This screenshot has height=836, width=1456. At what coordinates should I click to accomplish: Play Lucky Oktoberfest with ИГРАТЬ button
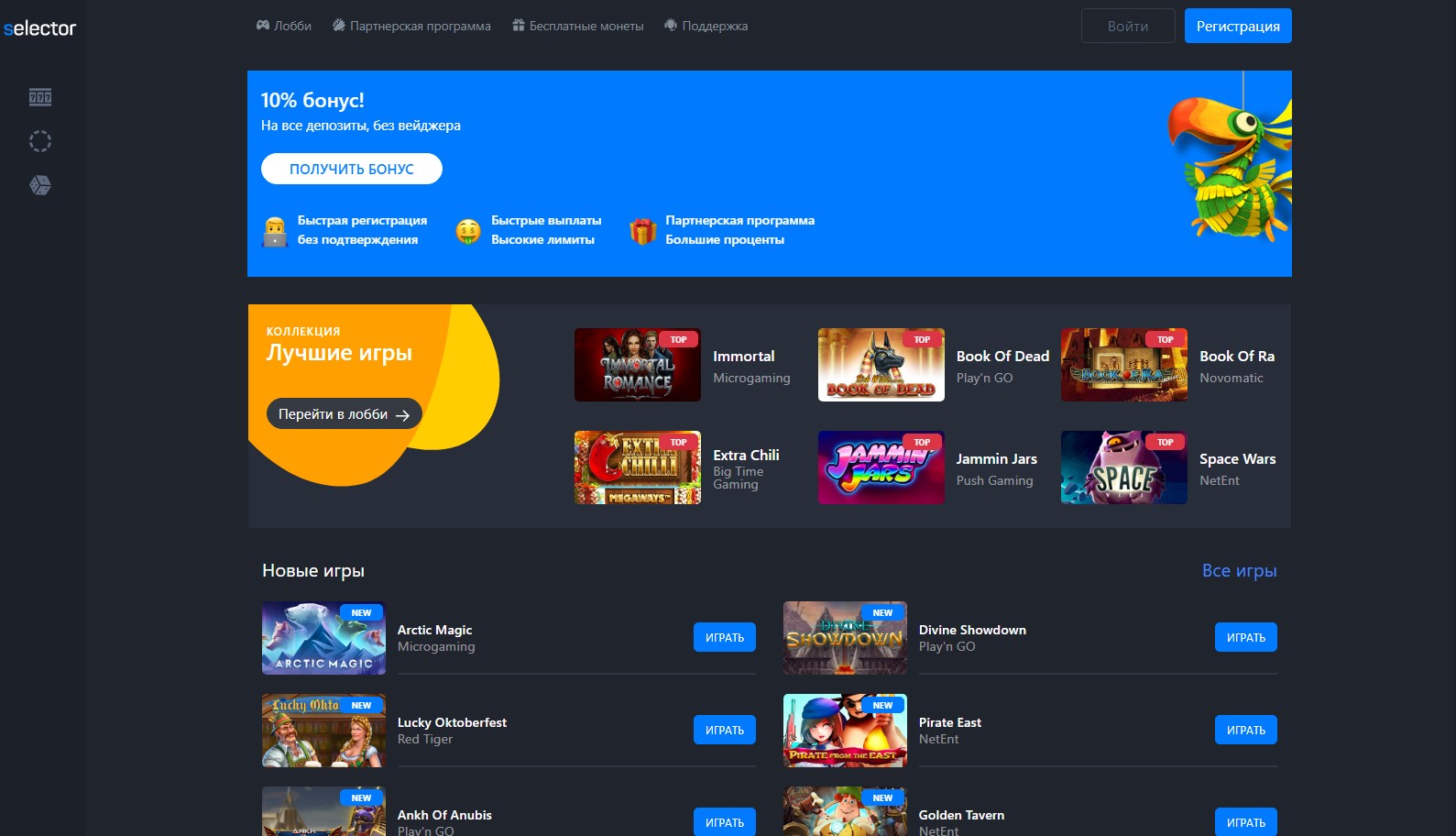click(x=725, y=730)
